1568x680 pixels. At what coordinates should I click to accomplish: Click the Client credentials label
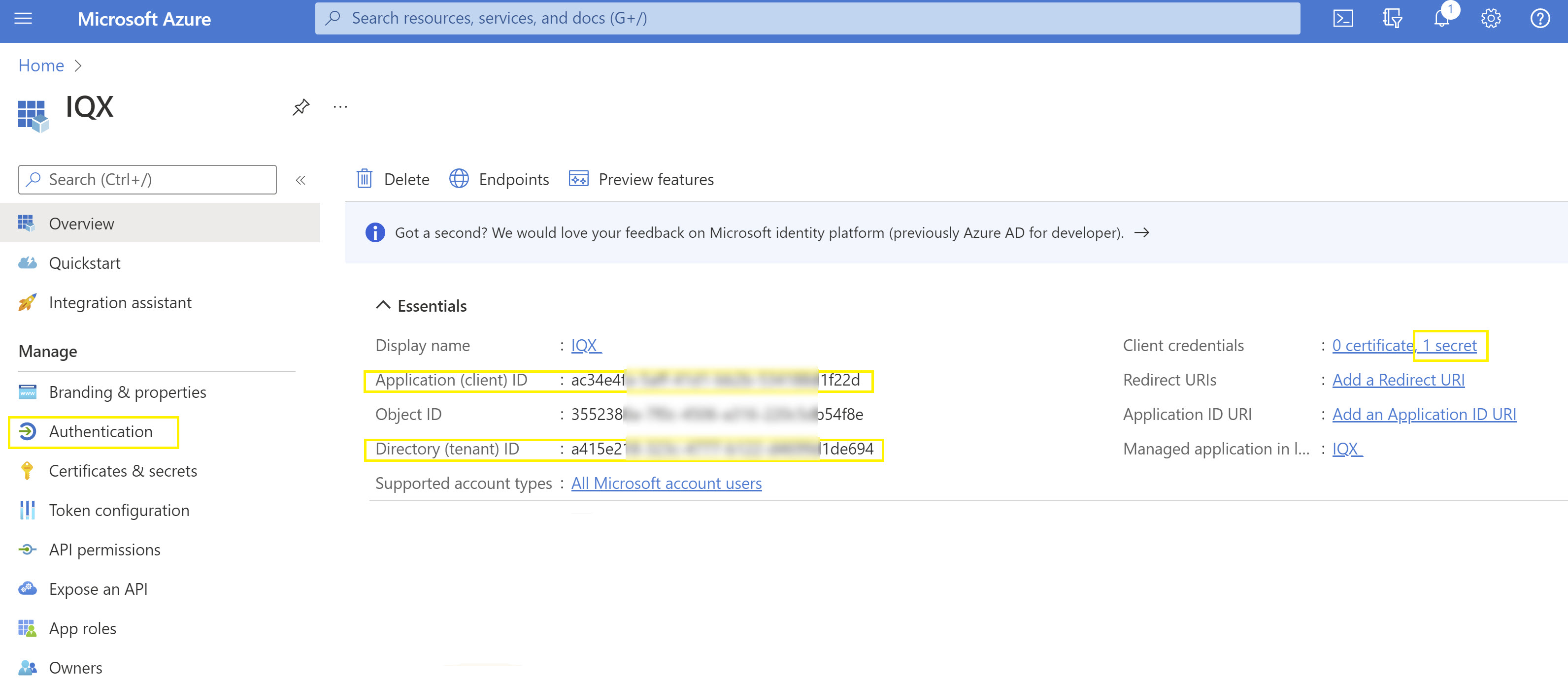tap(1183, 346)
